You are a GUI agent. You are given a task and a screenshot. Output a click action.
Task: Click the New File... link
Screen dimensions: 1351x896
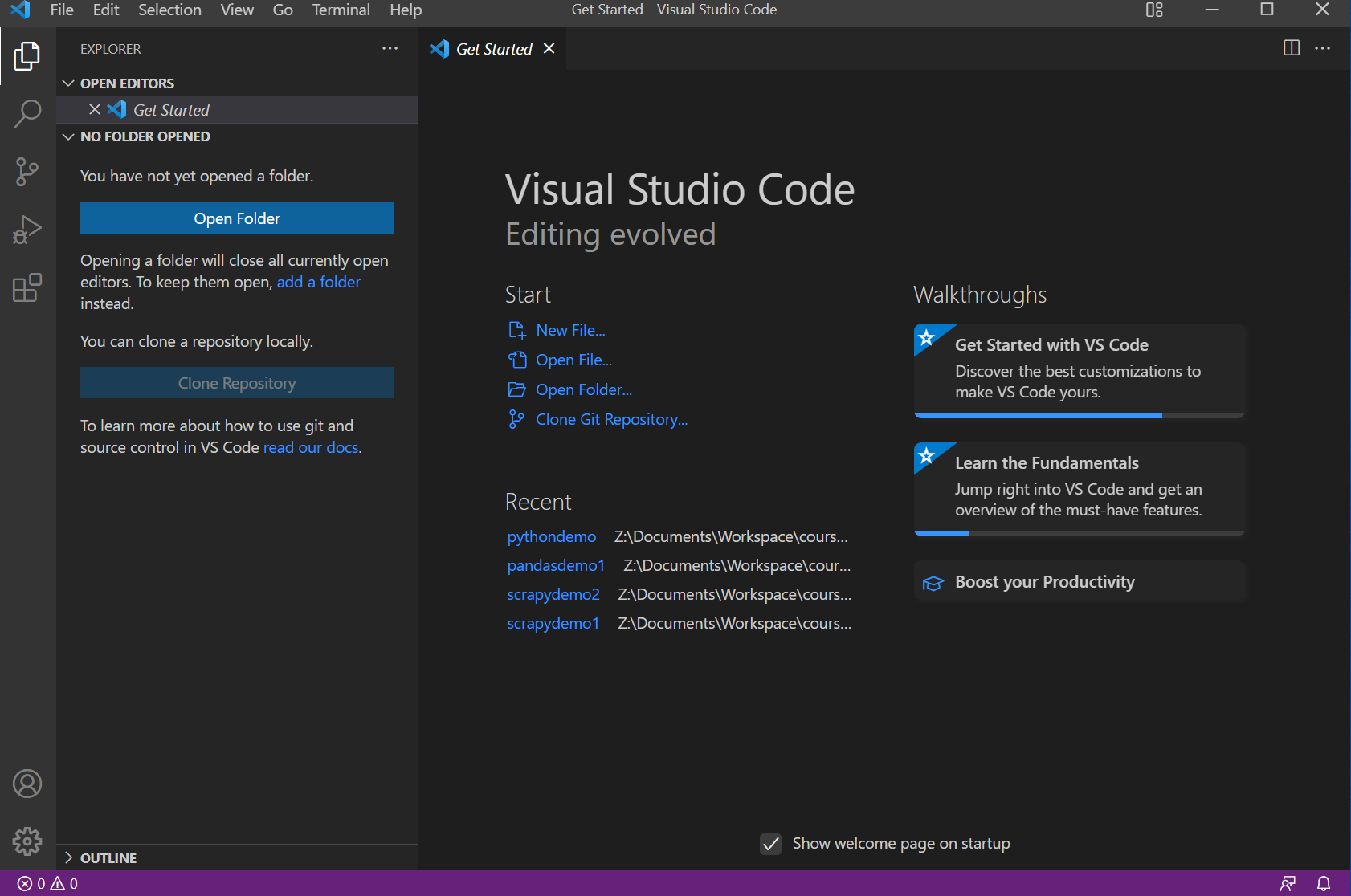pyautogui.click(x=571, y=330)
